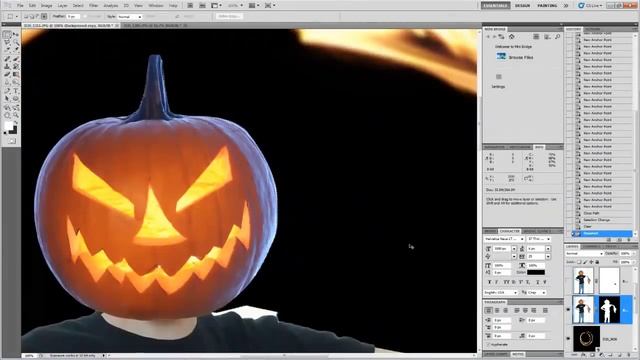Open the anti-aliasing method dropdown
640x360 pixels.
tap(536, 293)
